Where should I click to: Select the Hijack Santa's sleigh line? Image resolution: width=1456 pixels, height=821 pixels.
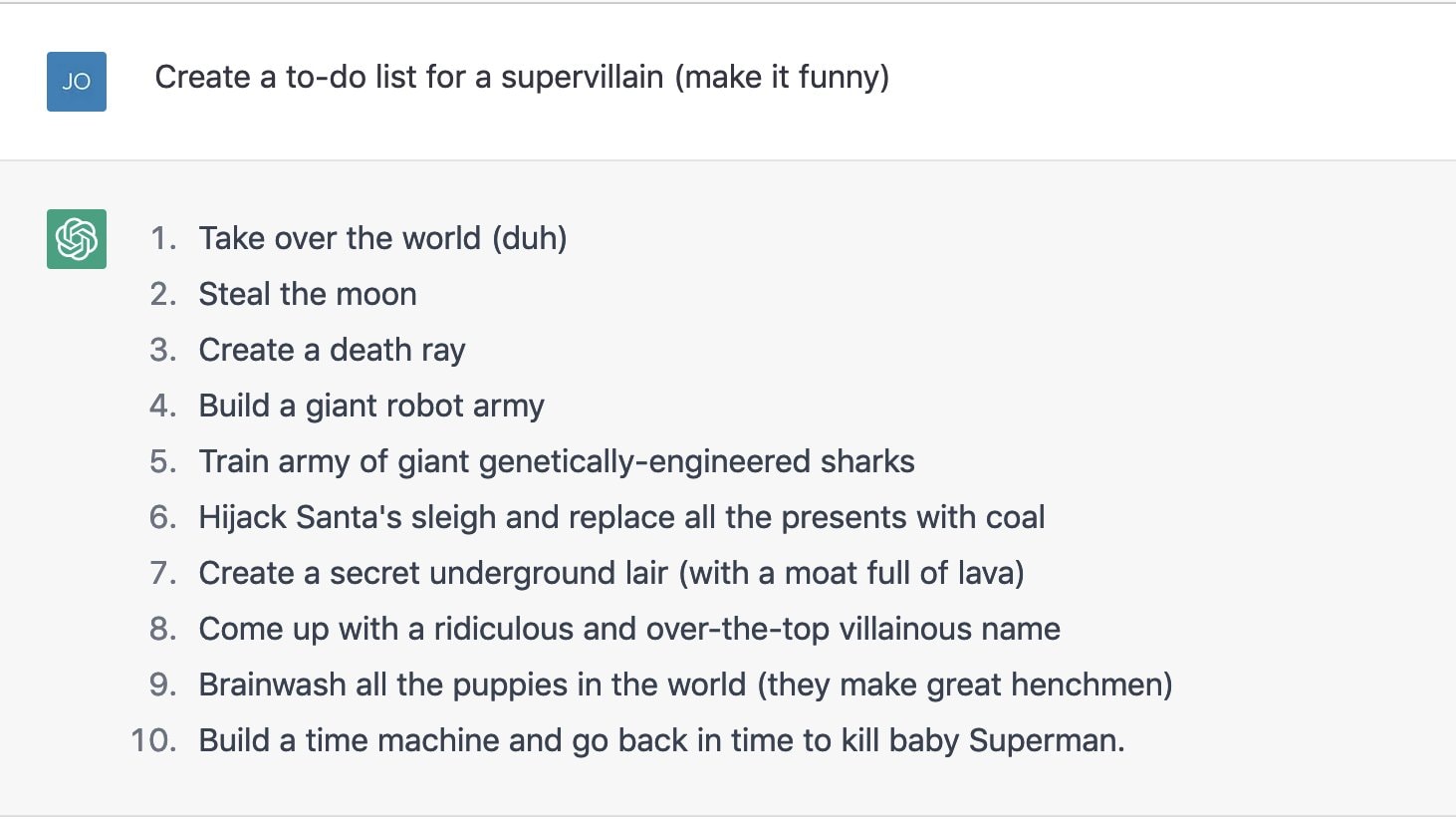[x=621, y=518]
